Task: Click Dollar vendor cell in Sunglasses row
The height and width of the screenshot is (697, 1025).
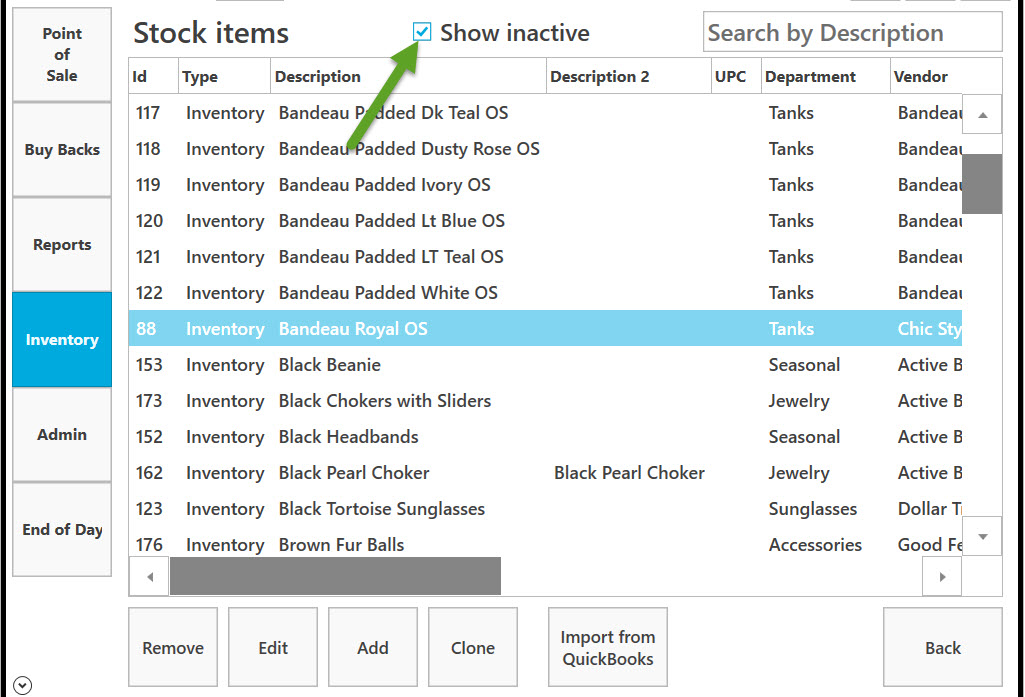Action: pyautogui.click(x=930, y=509)
